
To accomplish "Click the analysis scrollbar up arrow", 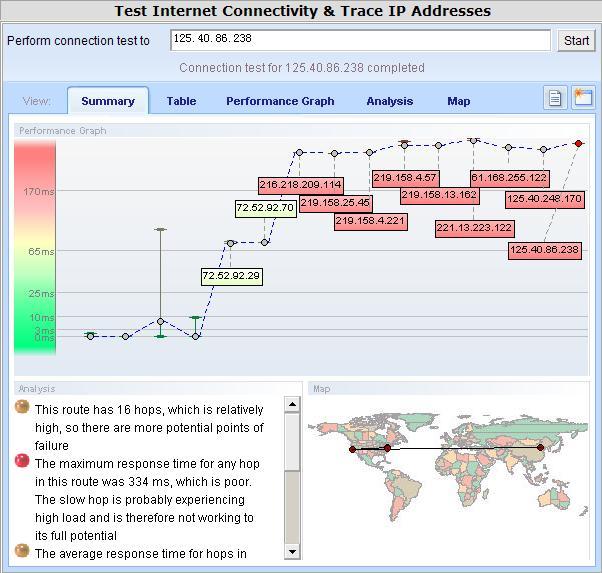I will click(x=292, y=405).
